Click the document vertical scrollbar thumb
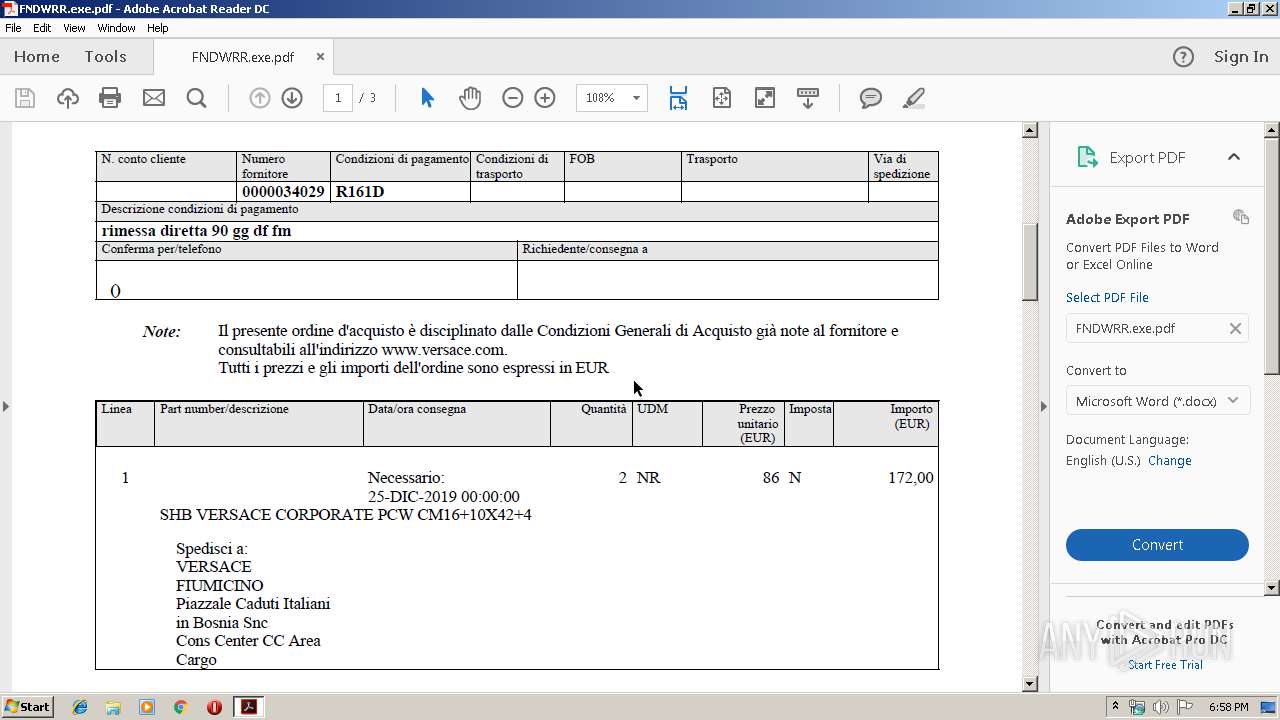The width and height of the screenshot is (1280, 720). [x=1030, y=262]
